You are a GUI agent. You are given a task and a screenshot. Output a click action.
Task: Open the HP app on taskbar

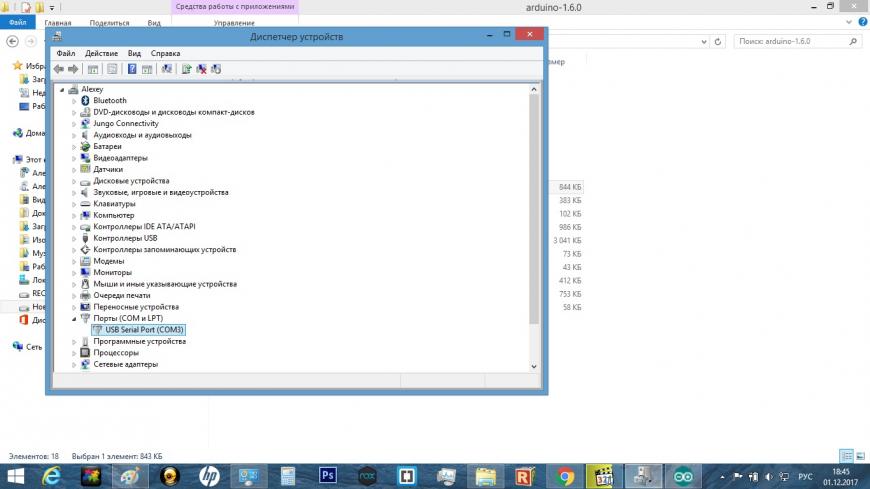pyautogui.click(x=209, y=477)
